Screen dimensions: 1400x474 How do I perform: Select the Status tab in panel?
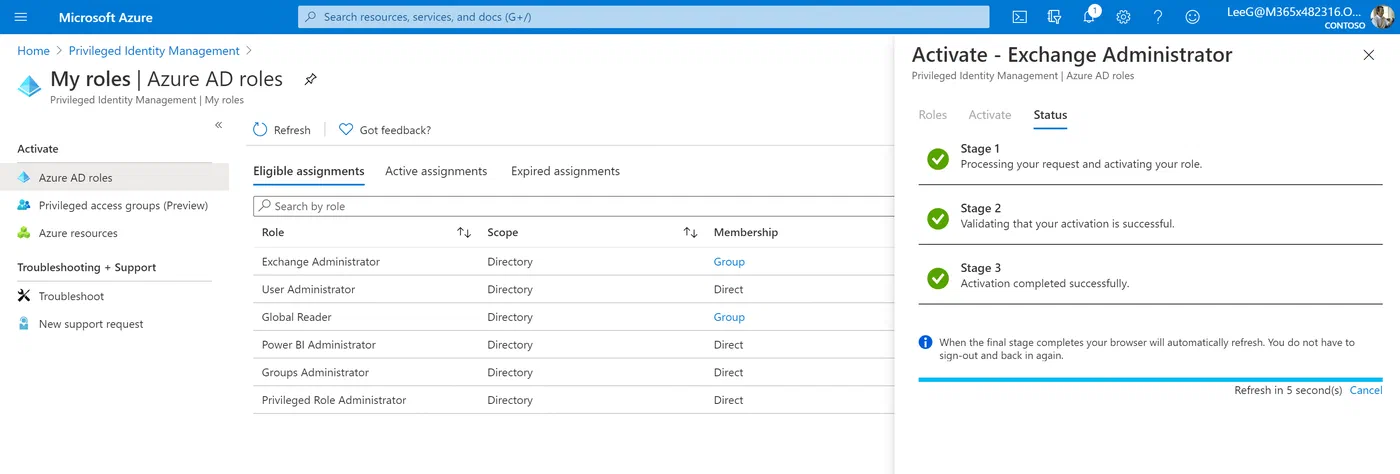point(1050,115)
